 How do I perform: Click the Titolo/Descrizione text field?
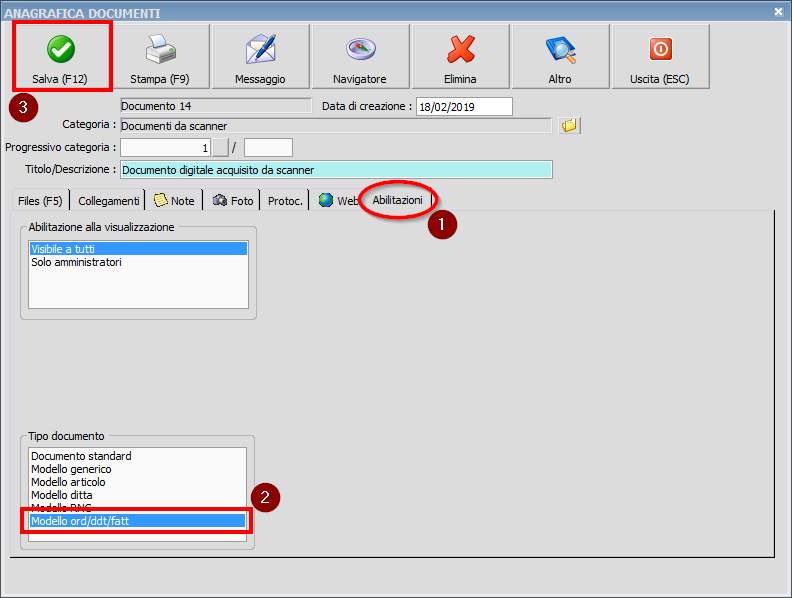tap(335, 170)
